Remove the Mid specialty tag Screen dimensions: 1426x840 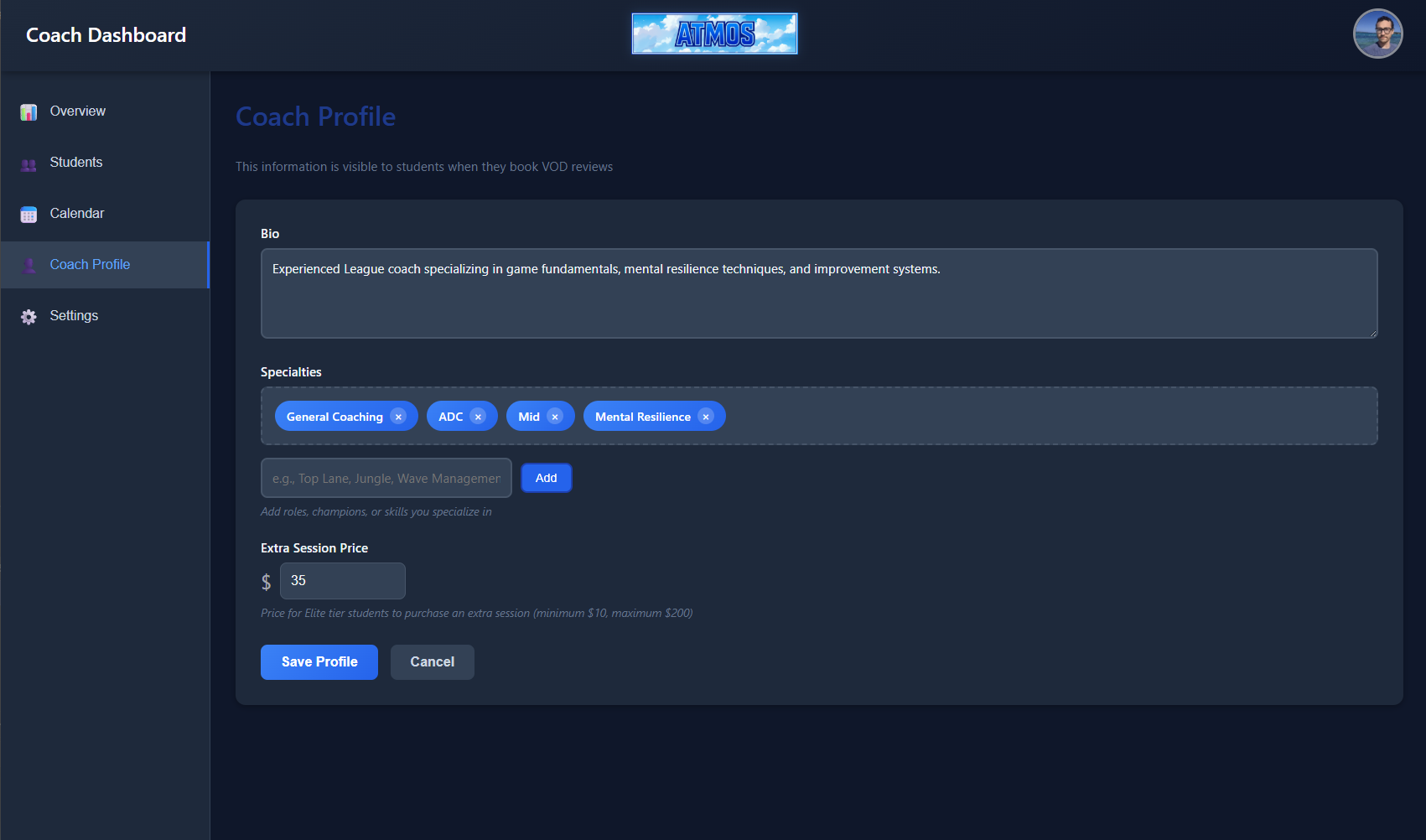(x=555, y=417)
